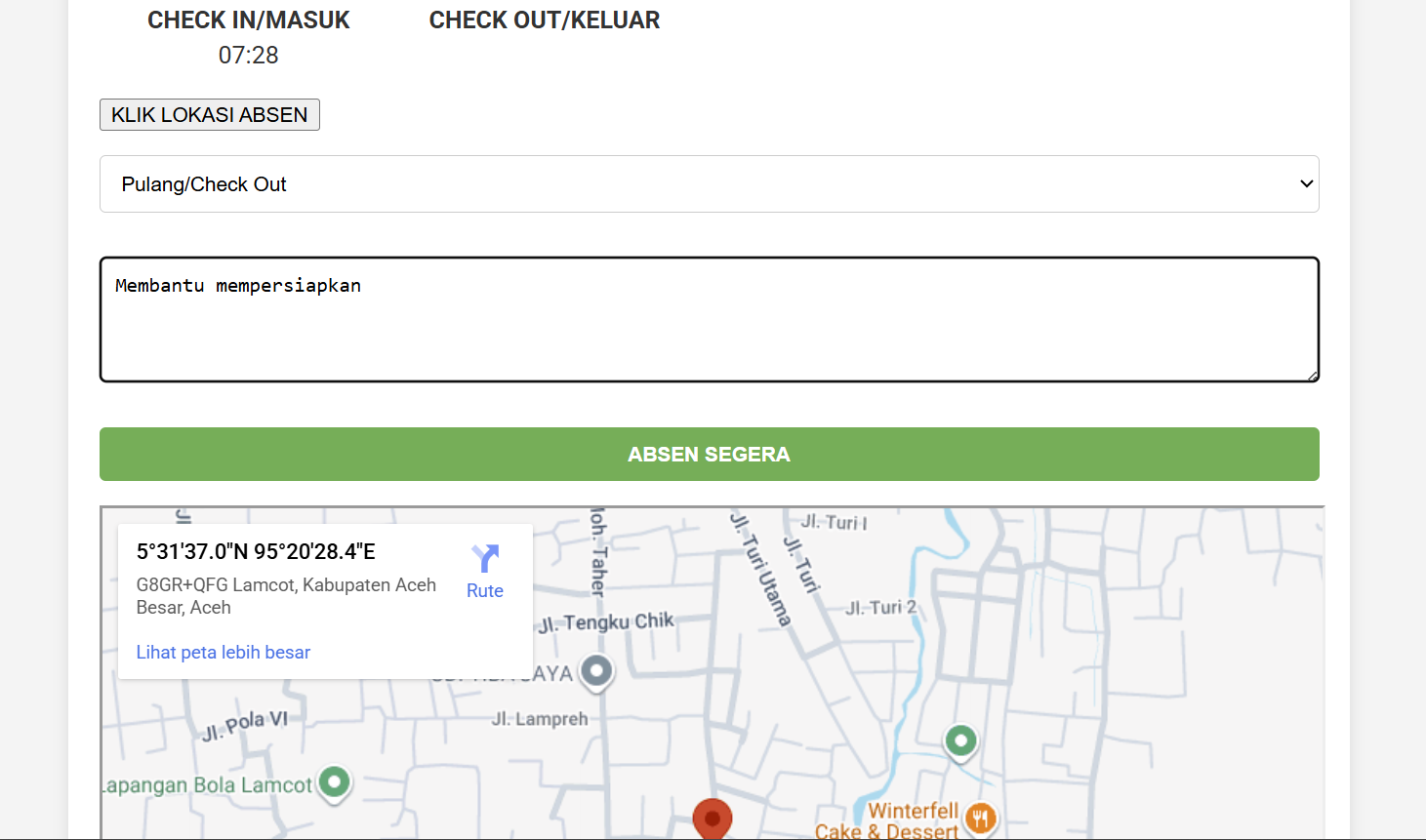This screenshot has width=1426, height=840.
Task: Click the Rute directions arrow icon
Action: (x=485, y=558)
